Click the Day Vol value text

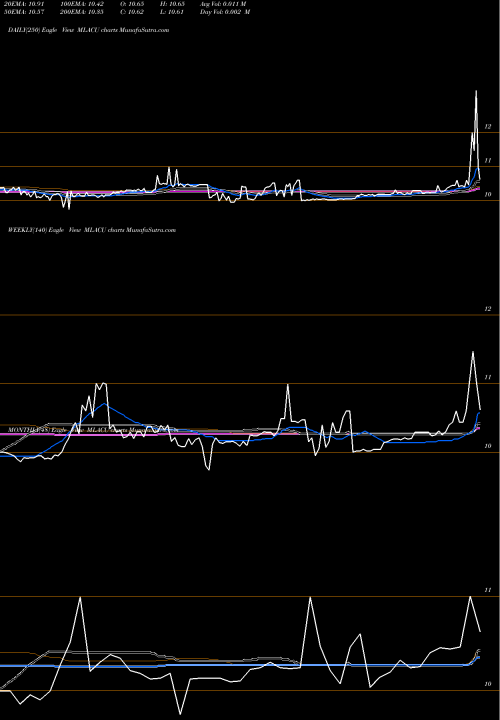click(x=225, y=12)
